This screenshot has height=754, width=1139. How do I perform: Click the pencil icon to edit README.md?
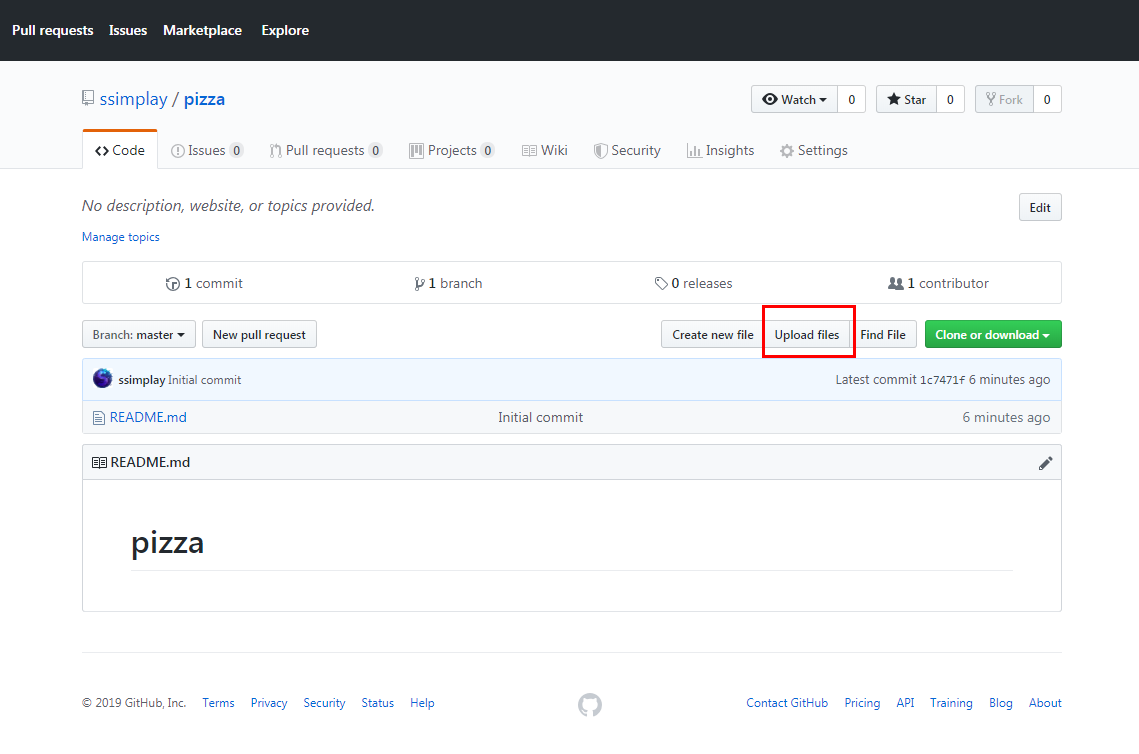tap(1045, 463)
